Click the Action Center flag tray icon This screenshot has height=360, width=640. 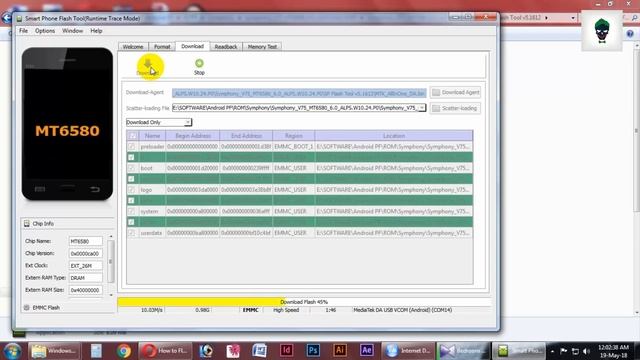pos(564,351)
